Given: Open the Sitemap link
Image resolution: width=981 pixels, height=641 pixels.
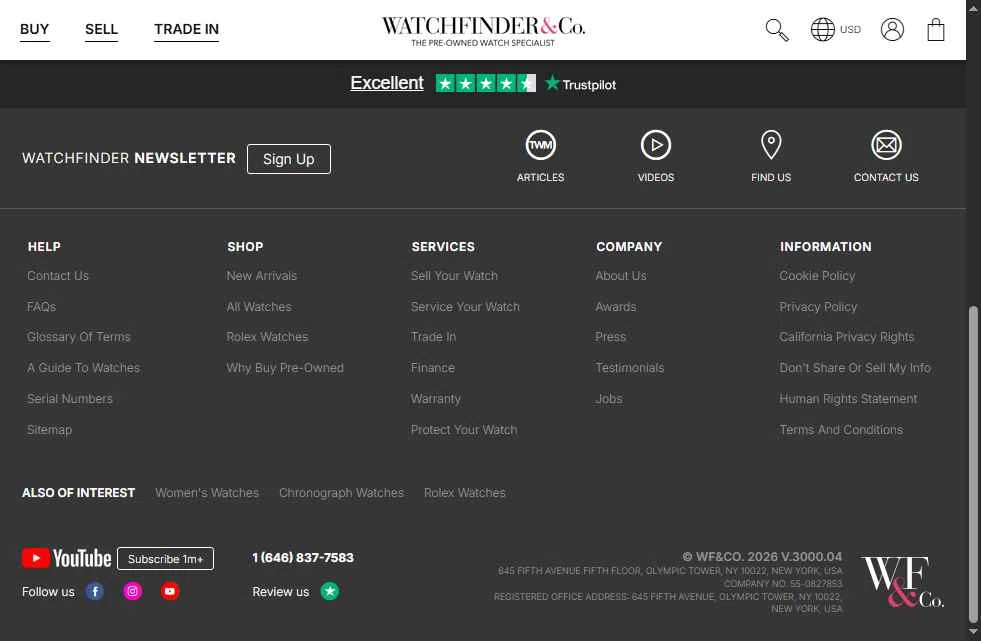Looking at the screenshot, I should 49,430.
